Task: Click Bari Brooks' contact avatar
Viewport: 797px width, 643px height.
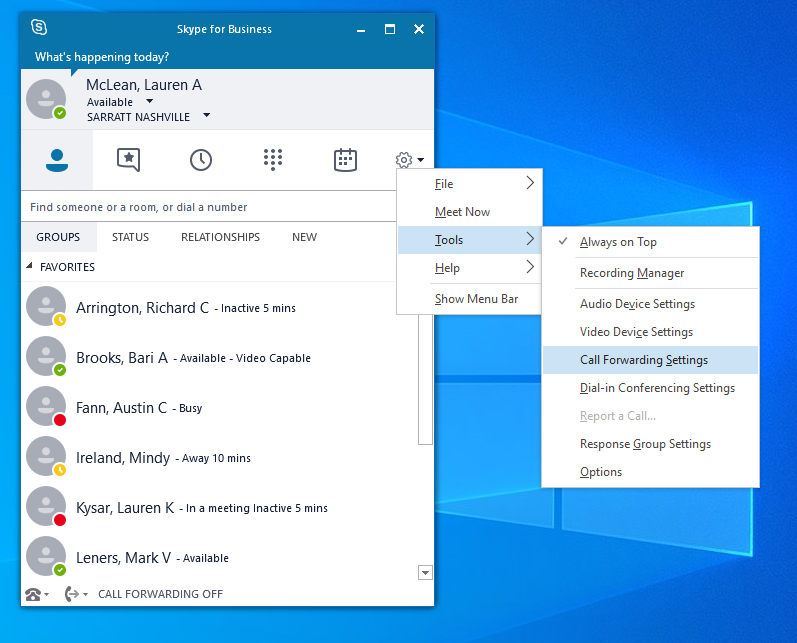Action: 46,357
